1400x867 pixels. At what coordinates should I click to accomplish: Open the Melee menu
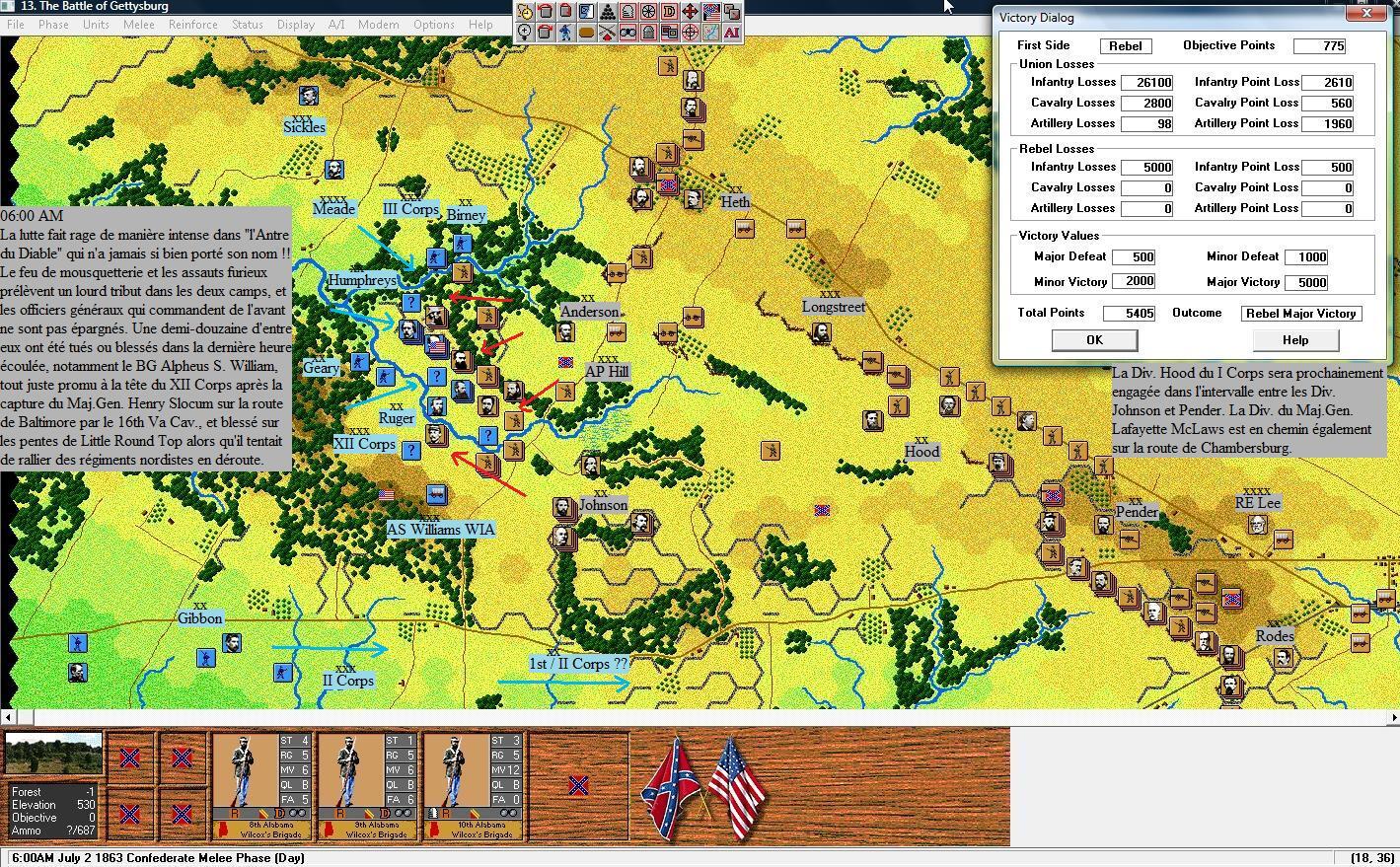point(138,24)
